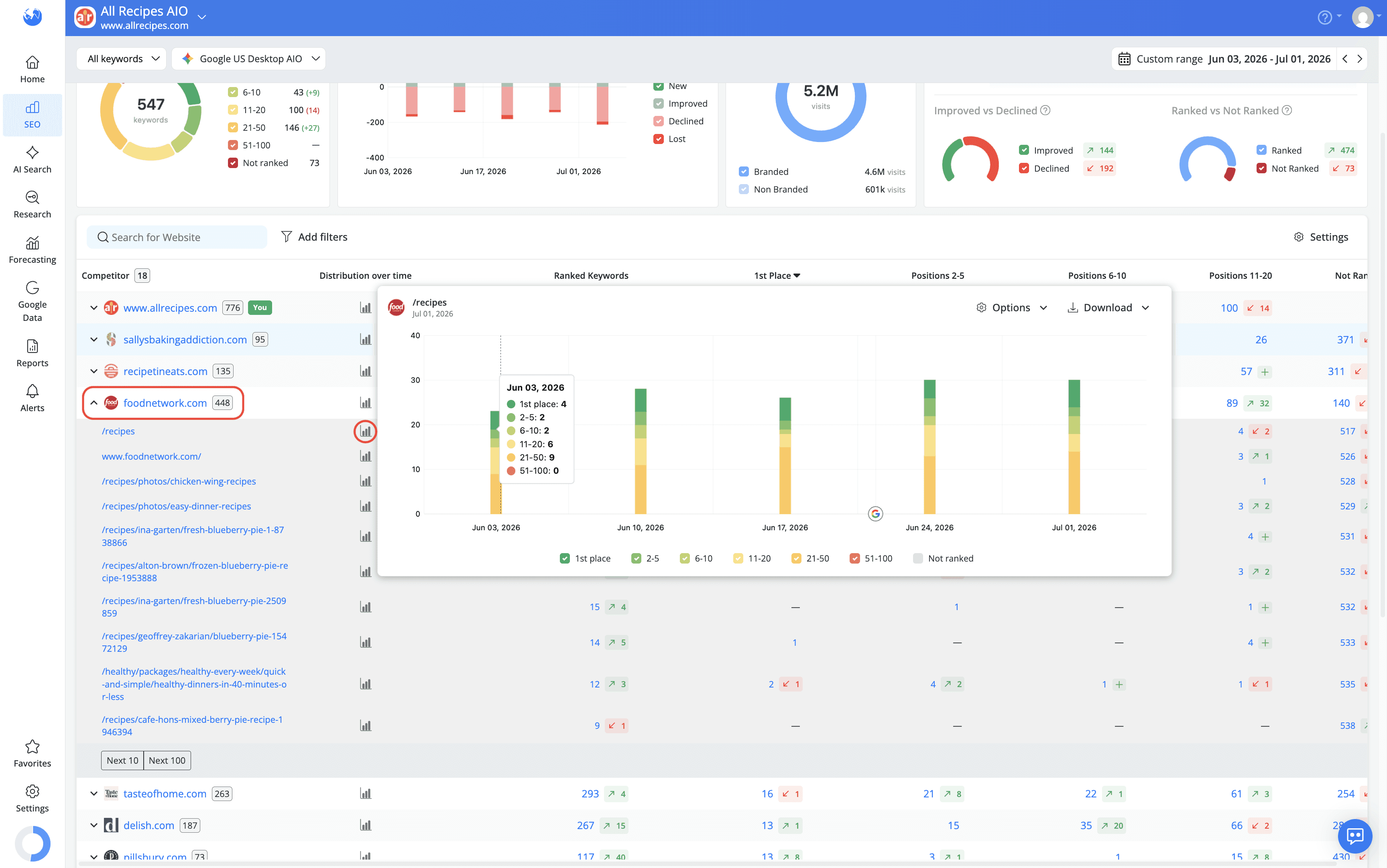Open the AI Search sidebar section
The image size is (1387, 868).
click(x=32, y=160)
